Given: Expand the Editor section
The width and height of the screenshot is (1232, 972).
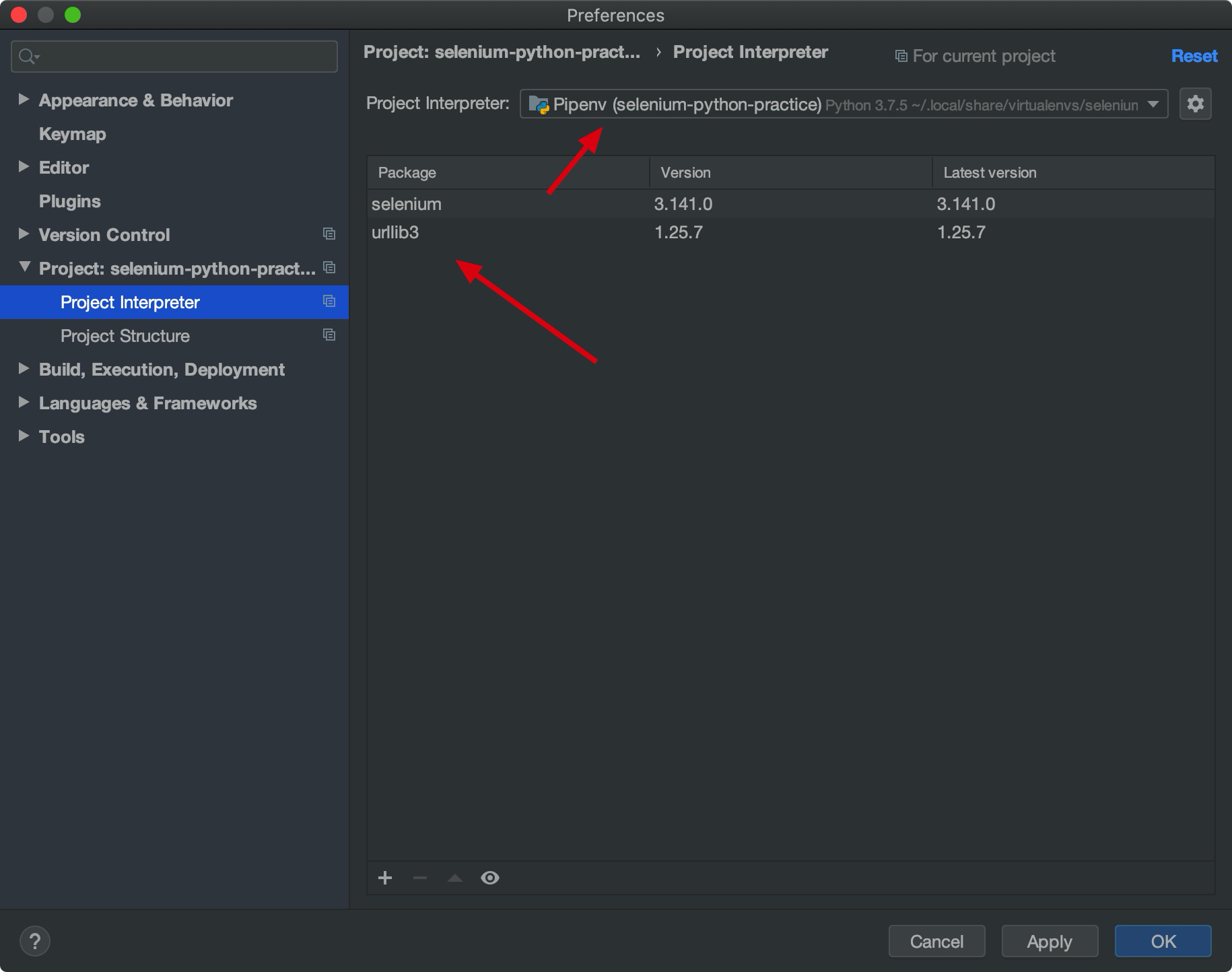Looking at the screenshot, I should point(24,167).
